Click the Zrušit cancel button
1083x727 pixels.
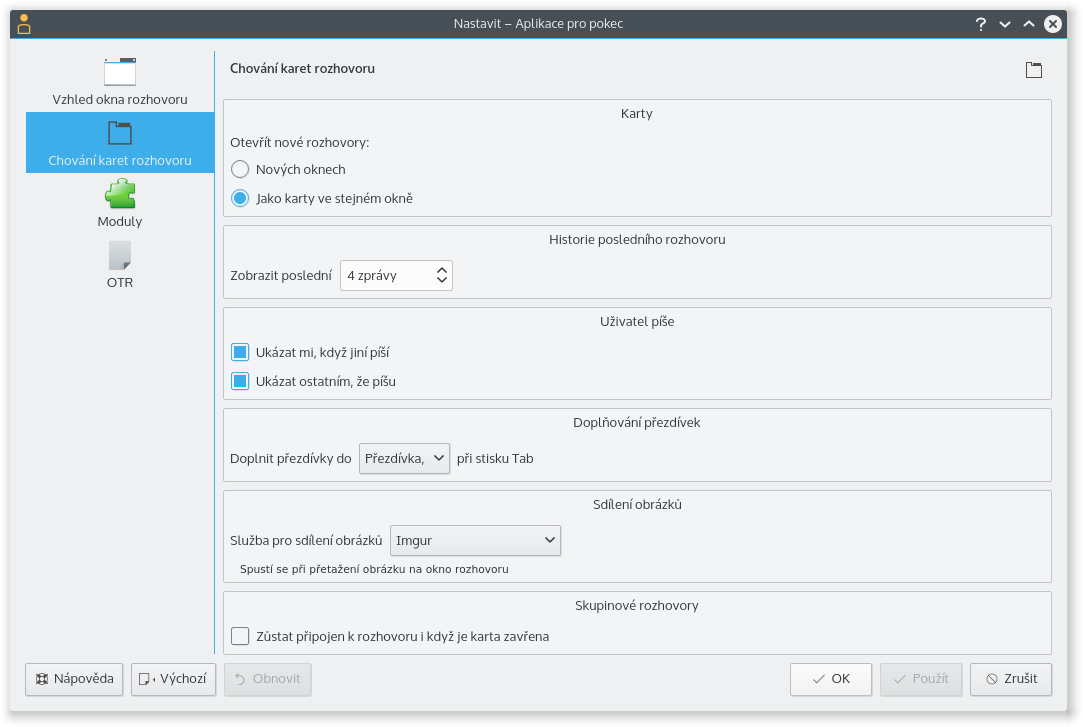(1010, 679)
